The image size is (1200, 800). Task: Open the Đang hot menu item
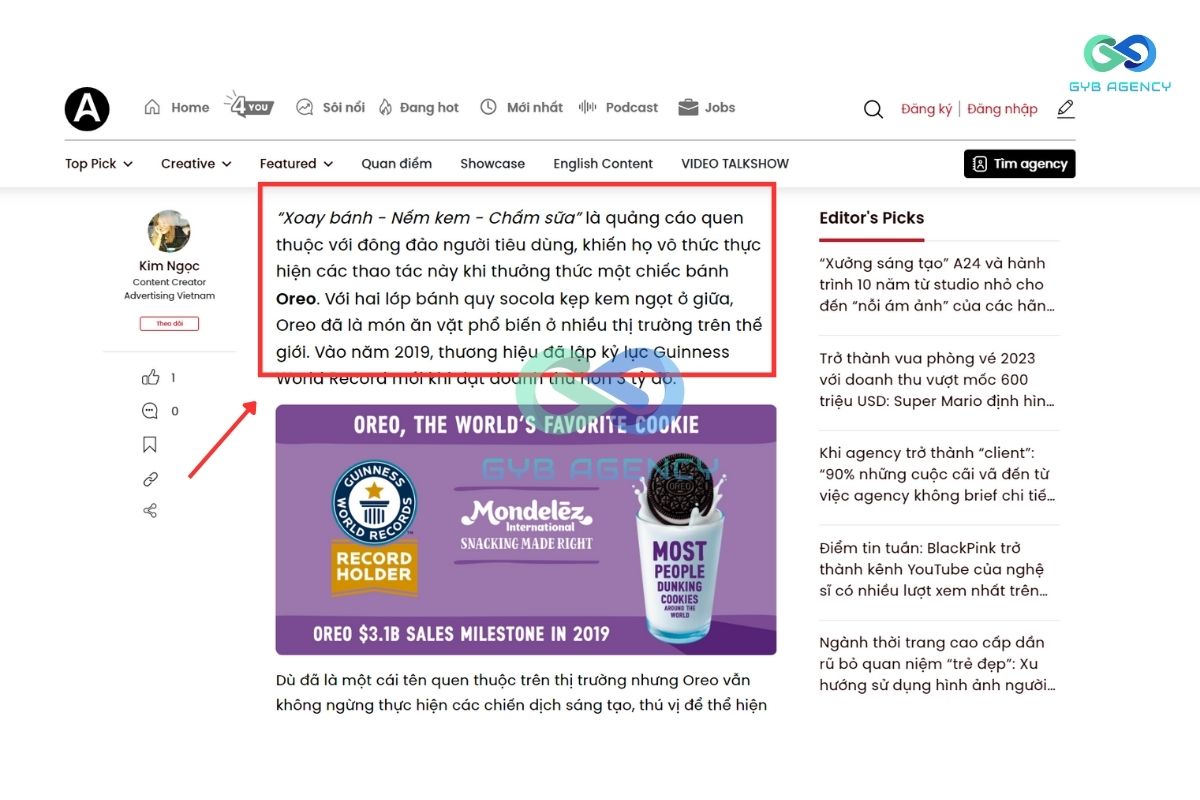click(x=429, y=107)
